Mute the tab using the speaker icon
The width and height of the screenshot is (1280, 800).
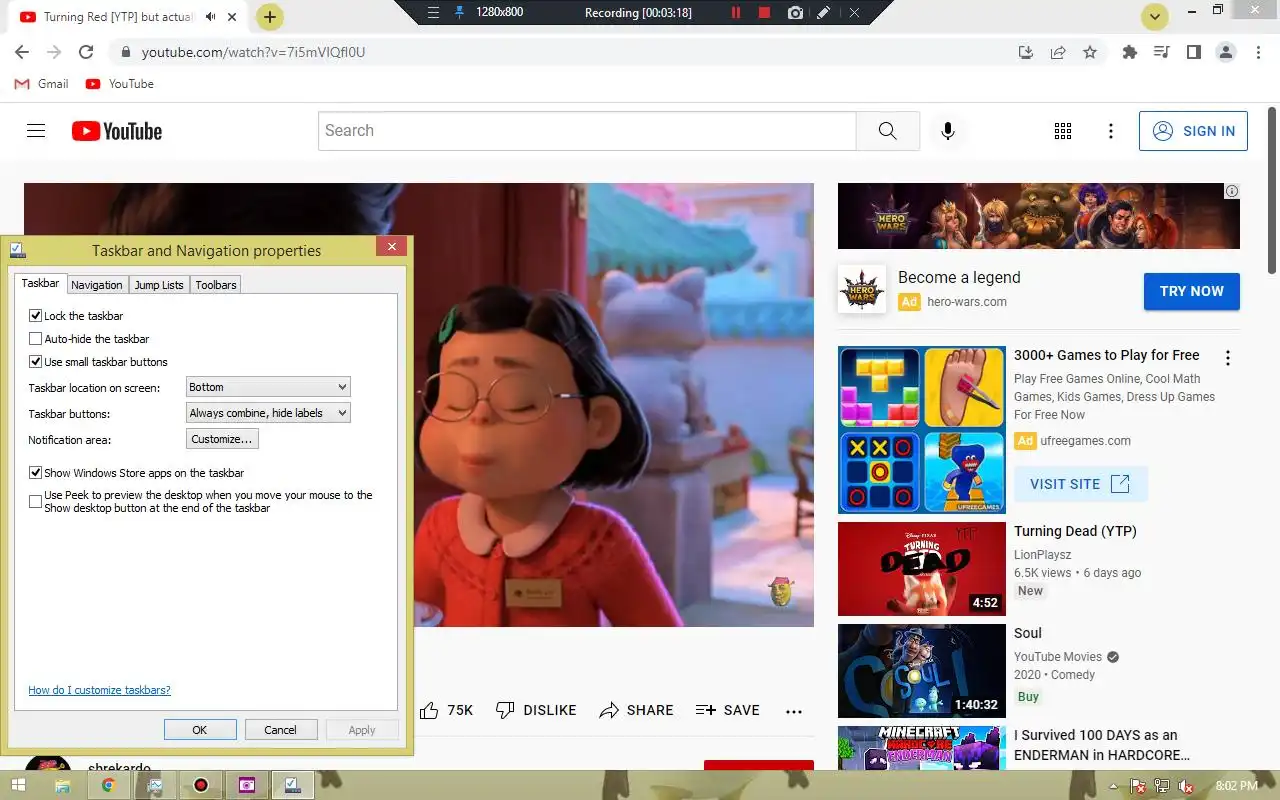coord(211,17)
